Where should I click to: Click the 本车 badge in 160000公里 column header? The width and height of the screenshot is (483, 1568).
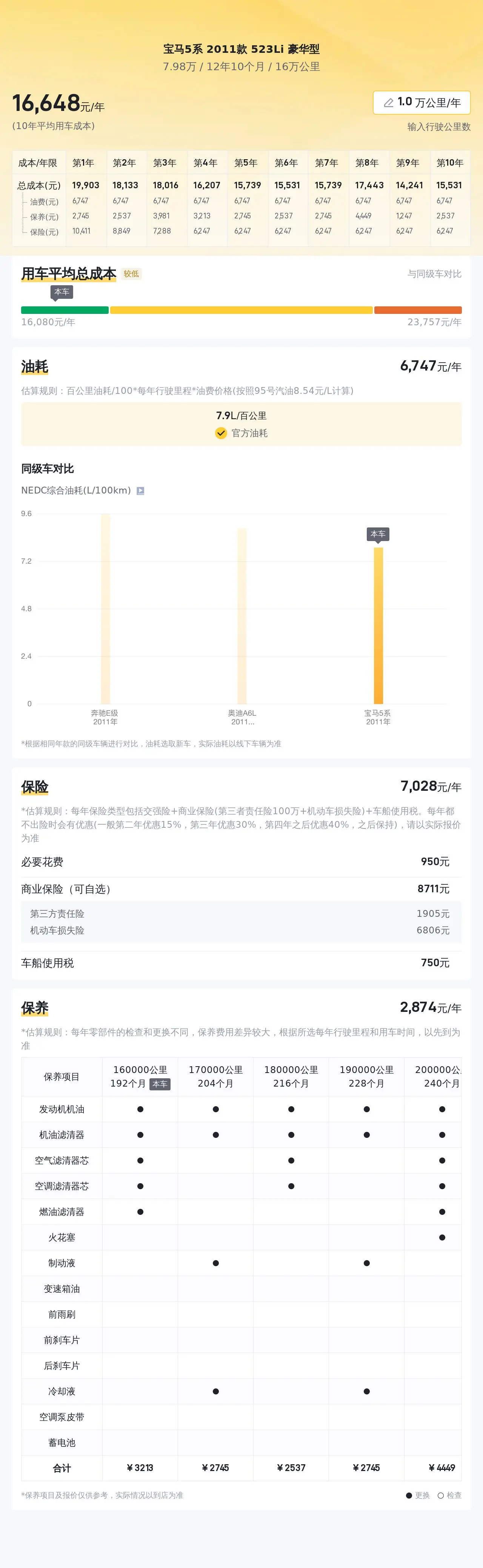tap(160, 1084)
